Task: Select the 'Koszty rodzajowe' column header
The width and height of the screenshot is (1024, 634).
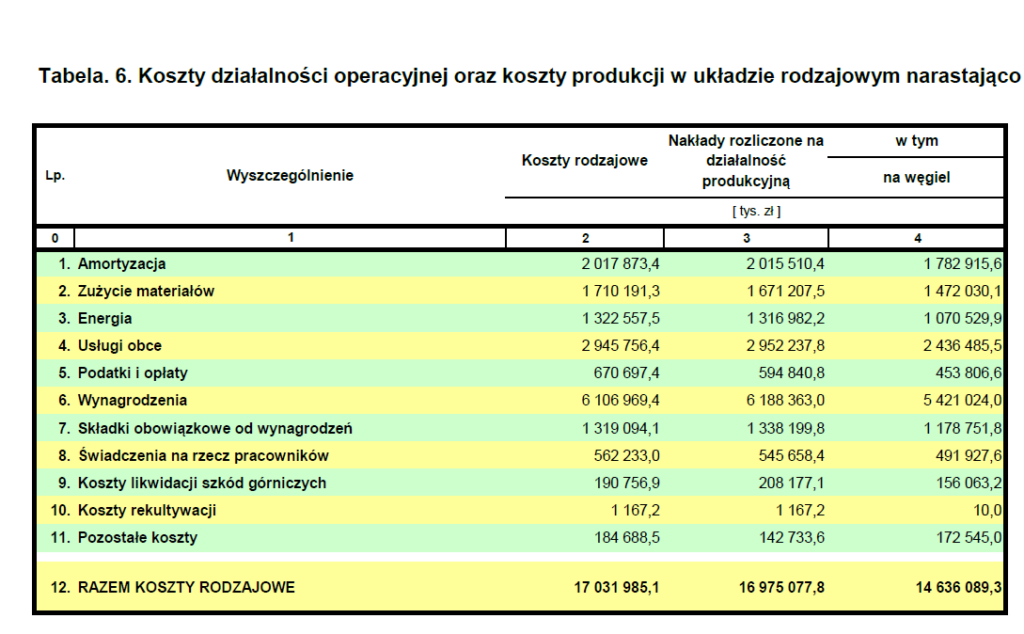Action: pos(584,161)
